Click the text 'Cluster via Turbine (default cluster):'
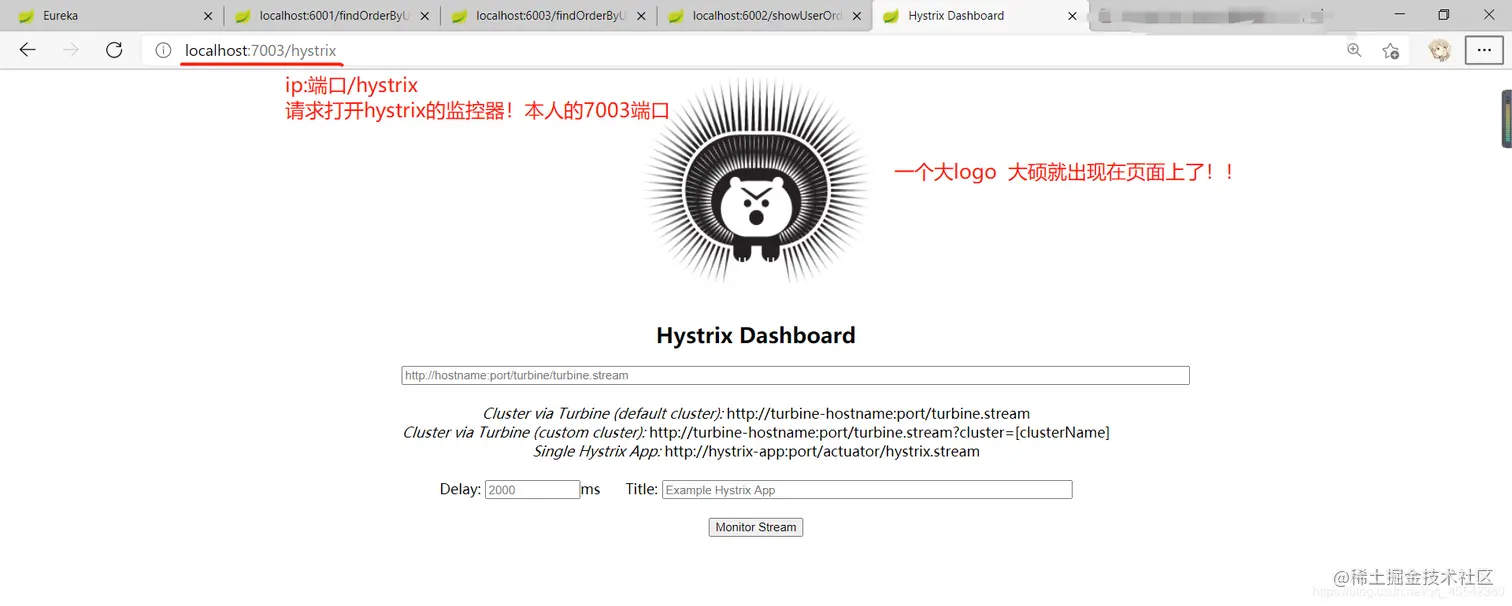 (x=603, y=413)
